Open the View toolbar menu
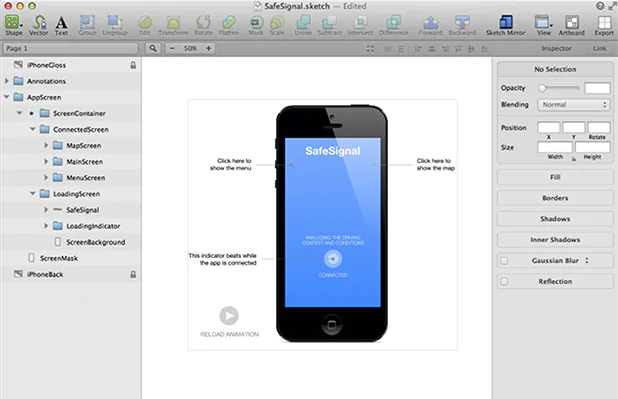 [x=543, y=22]
